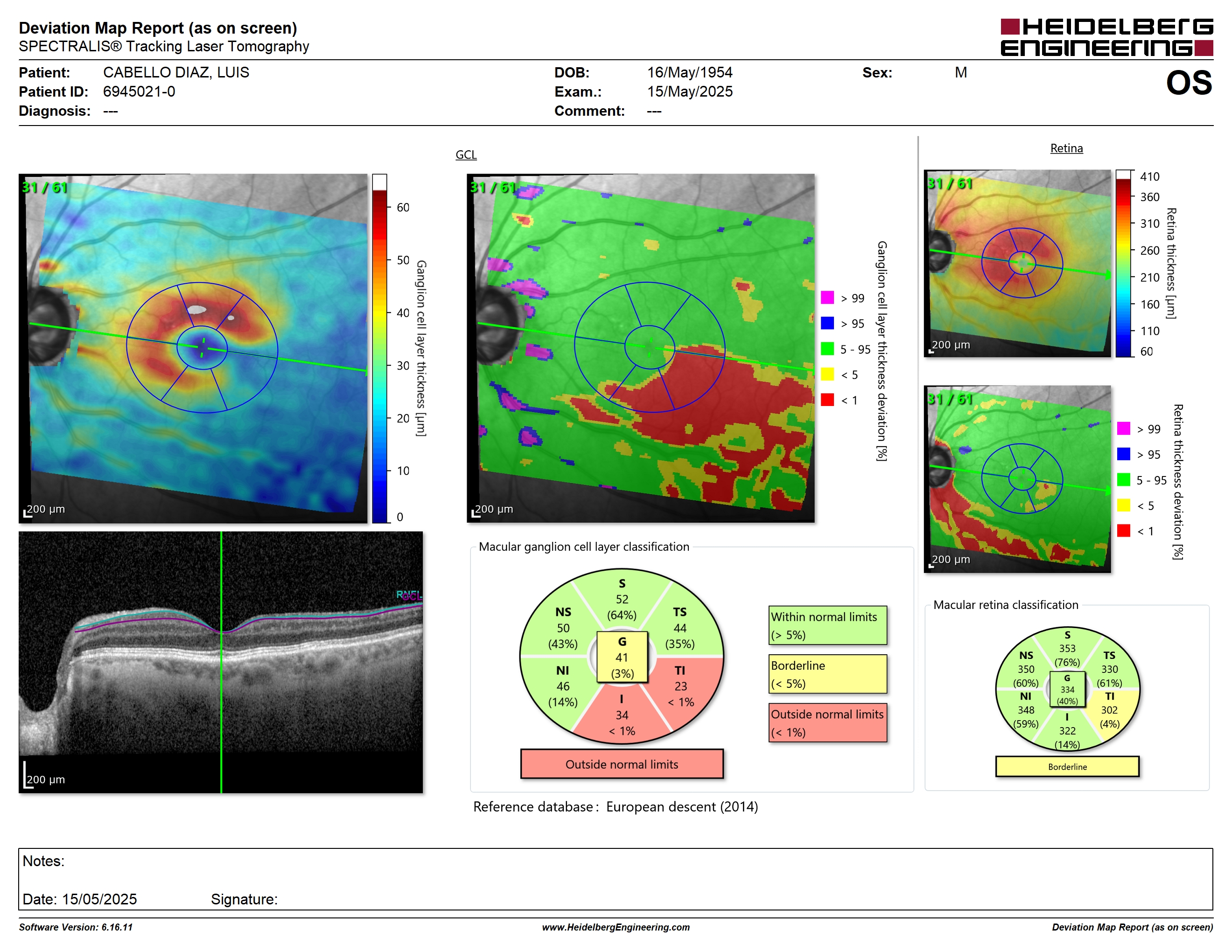Click the Heidelberg Engineering logo
Image resolution: width=1232 pixels, height=952 pixels.
click(x=1106, y=37)
